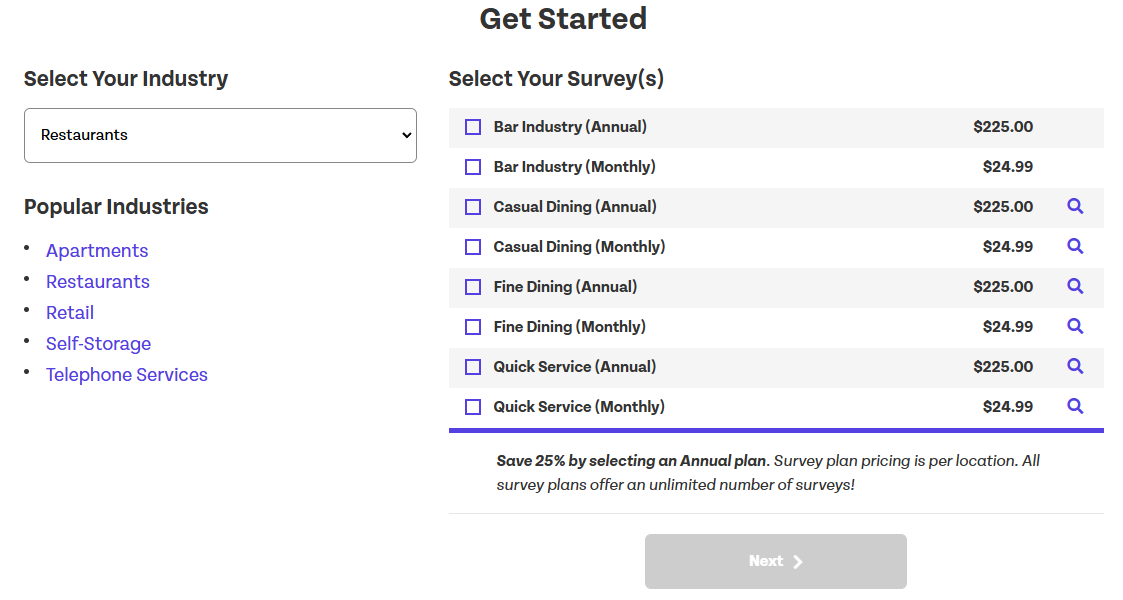Check the Quick Service (Monthly) option
This screenshot has width=1123, height=600.
point(472,406)
